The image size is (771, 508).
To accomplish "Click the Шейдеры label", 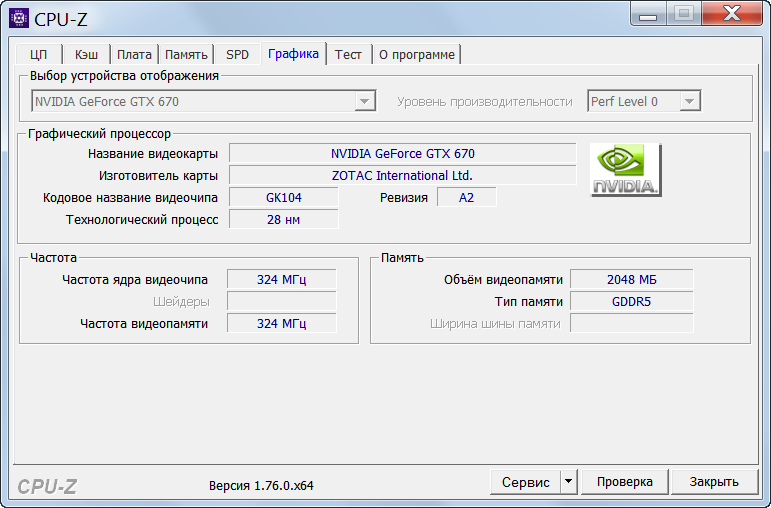I will (181, 302).
